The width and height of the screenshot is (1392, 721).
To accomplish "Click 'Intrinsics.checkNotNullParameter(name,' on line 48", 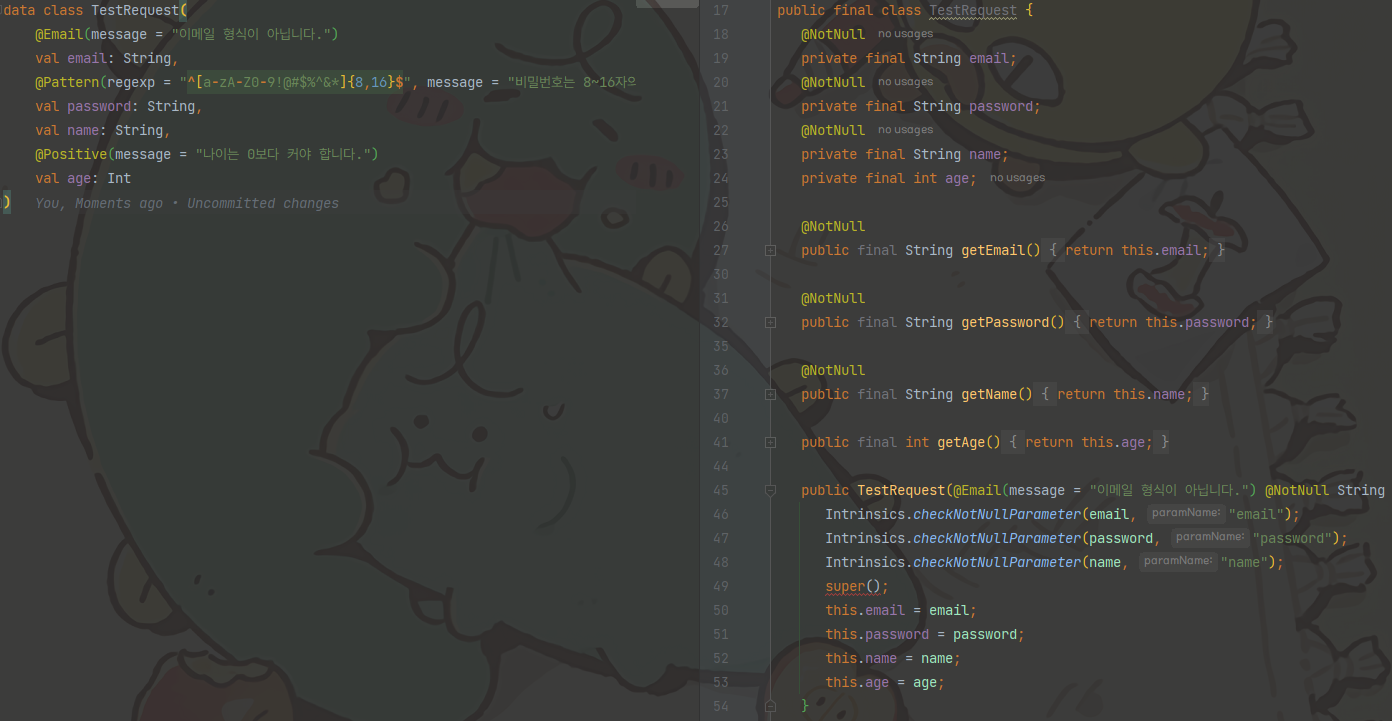I will click(x=977, y=562).
